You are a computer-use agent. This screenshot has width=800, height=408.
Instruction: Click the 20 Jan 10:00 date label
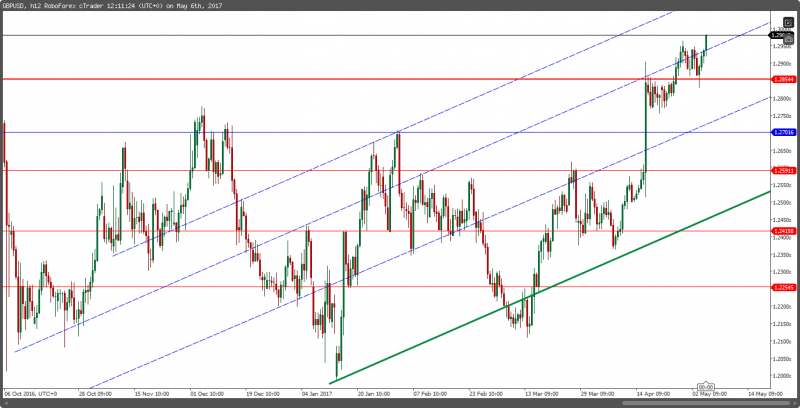pyautogui.click(x=374, y=394)
